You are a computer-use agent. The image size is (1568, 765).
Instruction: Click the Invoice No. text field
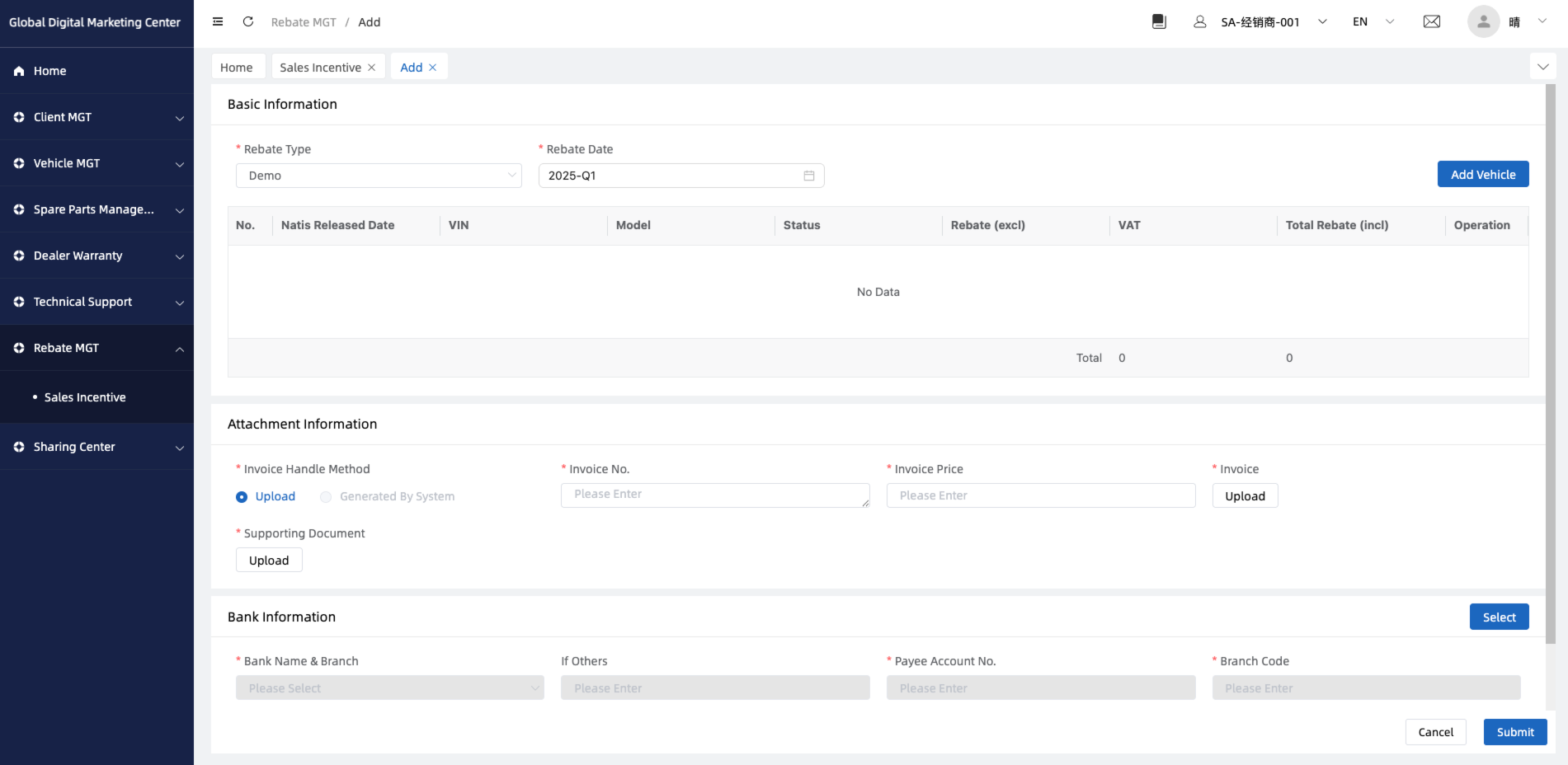click(x=714, y=495)
